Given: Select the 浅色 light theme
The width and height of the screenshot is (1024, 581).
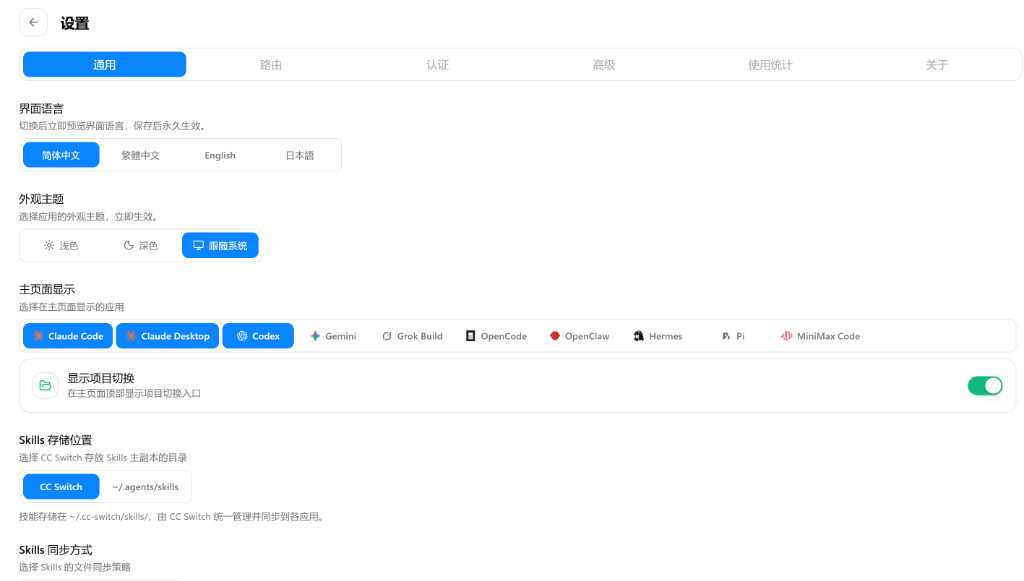Looking at the screenshot, I should click(61, 245).
